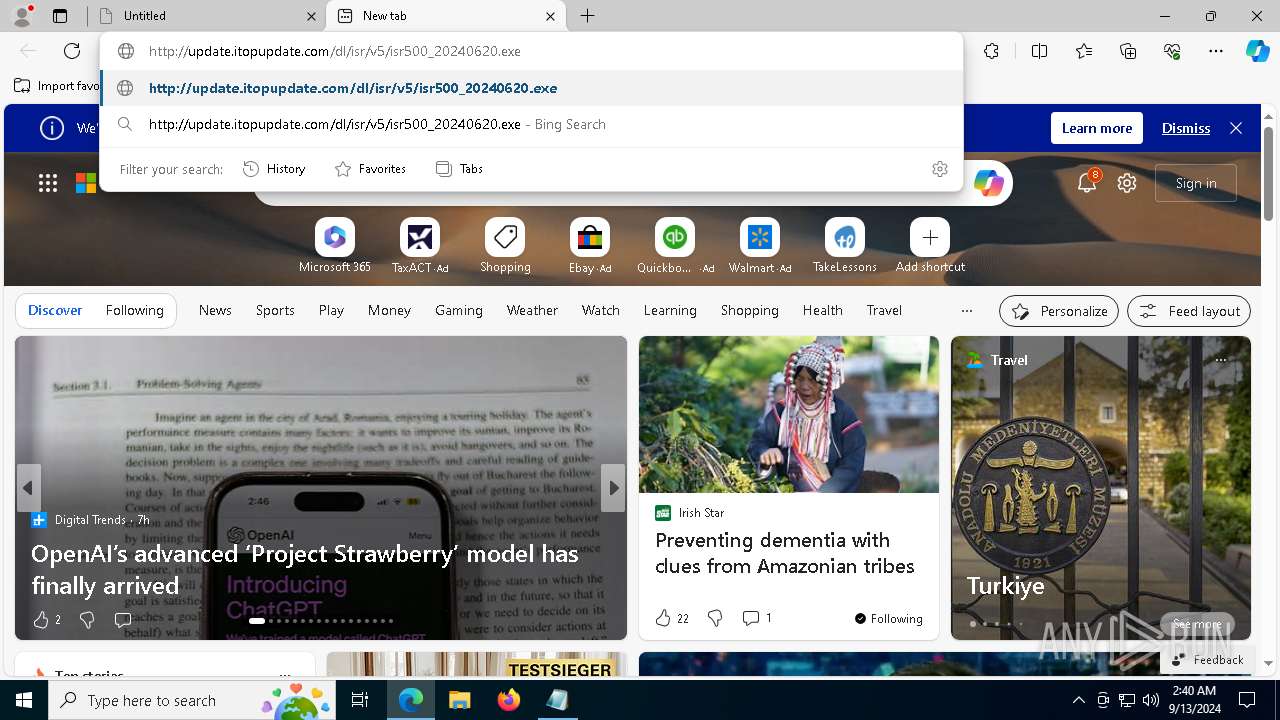Click the Windows Start button
The width and height of the screenshot is (1280, 720).
click(x=24, y=700)
